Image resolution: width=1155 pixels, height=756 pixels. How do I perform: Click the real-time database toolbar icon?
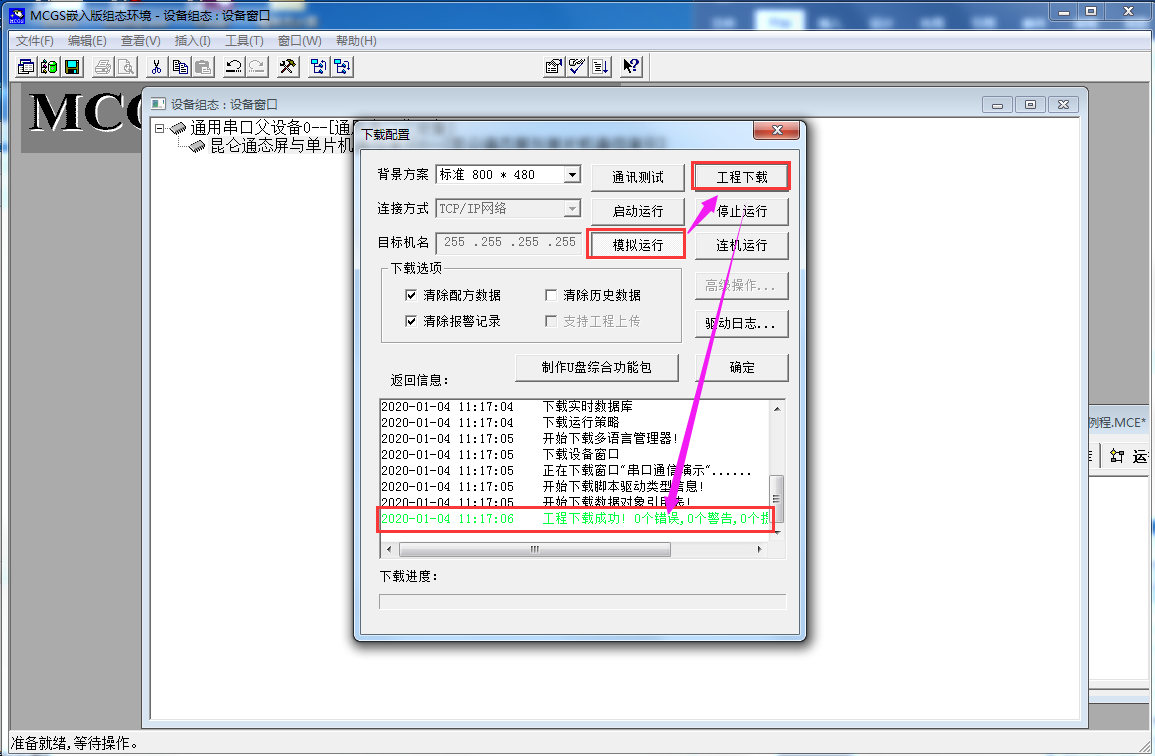point(49,67)
